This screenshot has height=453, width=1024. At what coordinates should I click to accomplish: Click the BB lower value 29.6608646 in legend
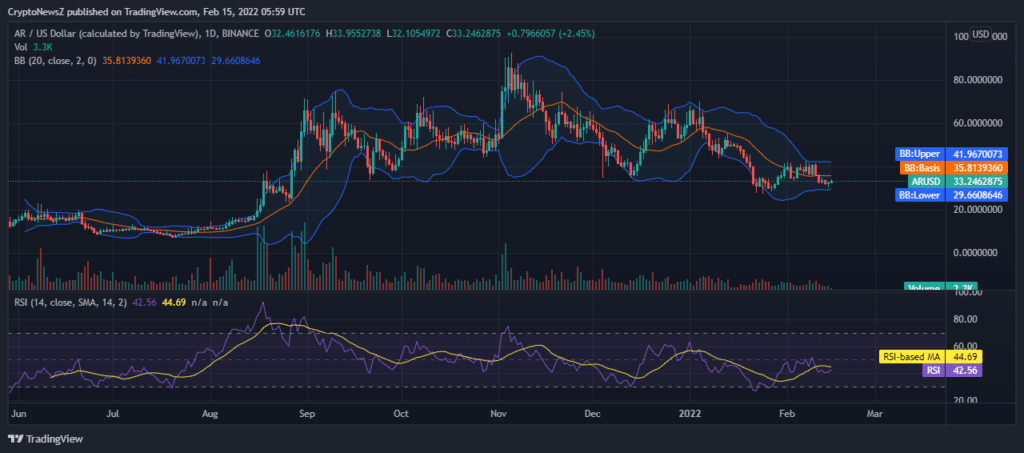pyautogui.click(x=235, y=60)
